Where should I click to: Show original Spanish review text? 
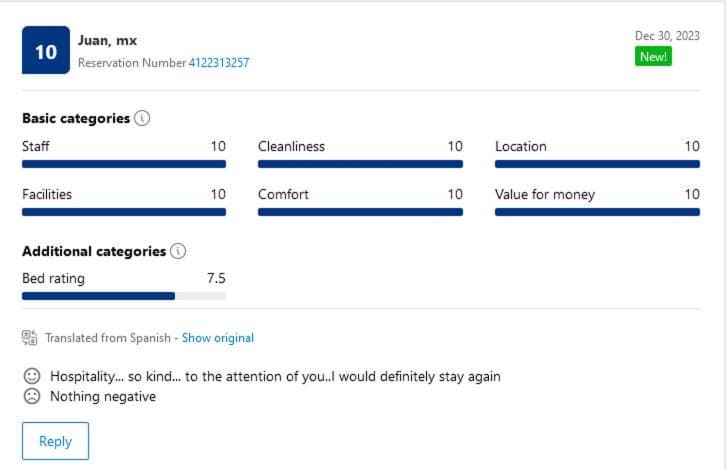pos(218,338)
